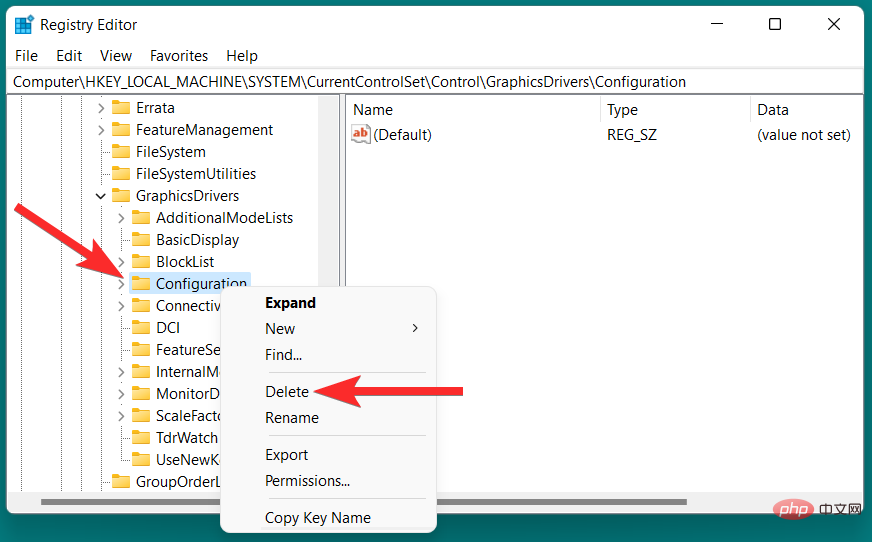The height and width of the screenshot is (542, 872).
Task: Collapse the GraphicsDrivers tree node
Action: 101,196
